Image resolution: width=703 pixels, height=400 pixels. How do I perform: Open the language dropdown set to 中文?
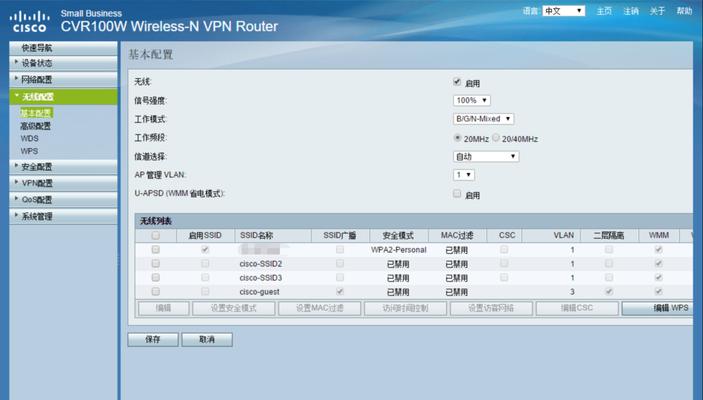564,11
